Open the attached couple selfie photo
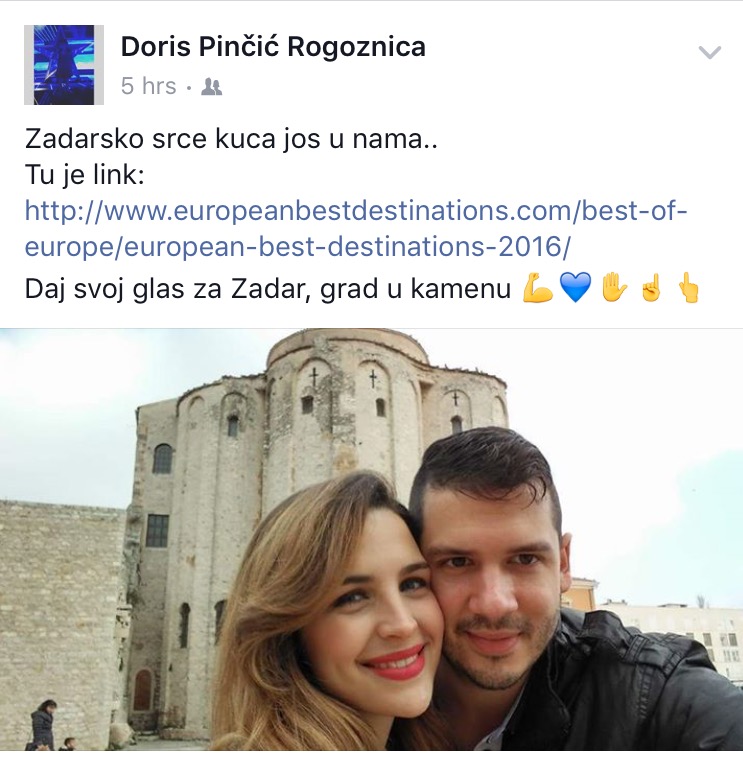Viewport: 743px width, 757px height. (371, 540)
